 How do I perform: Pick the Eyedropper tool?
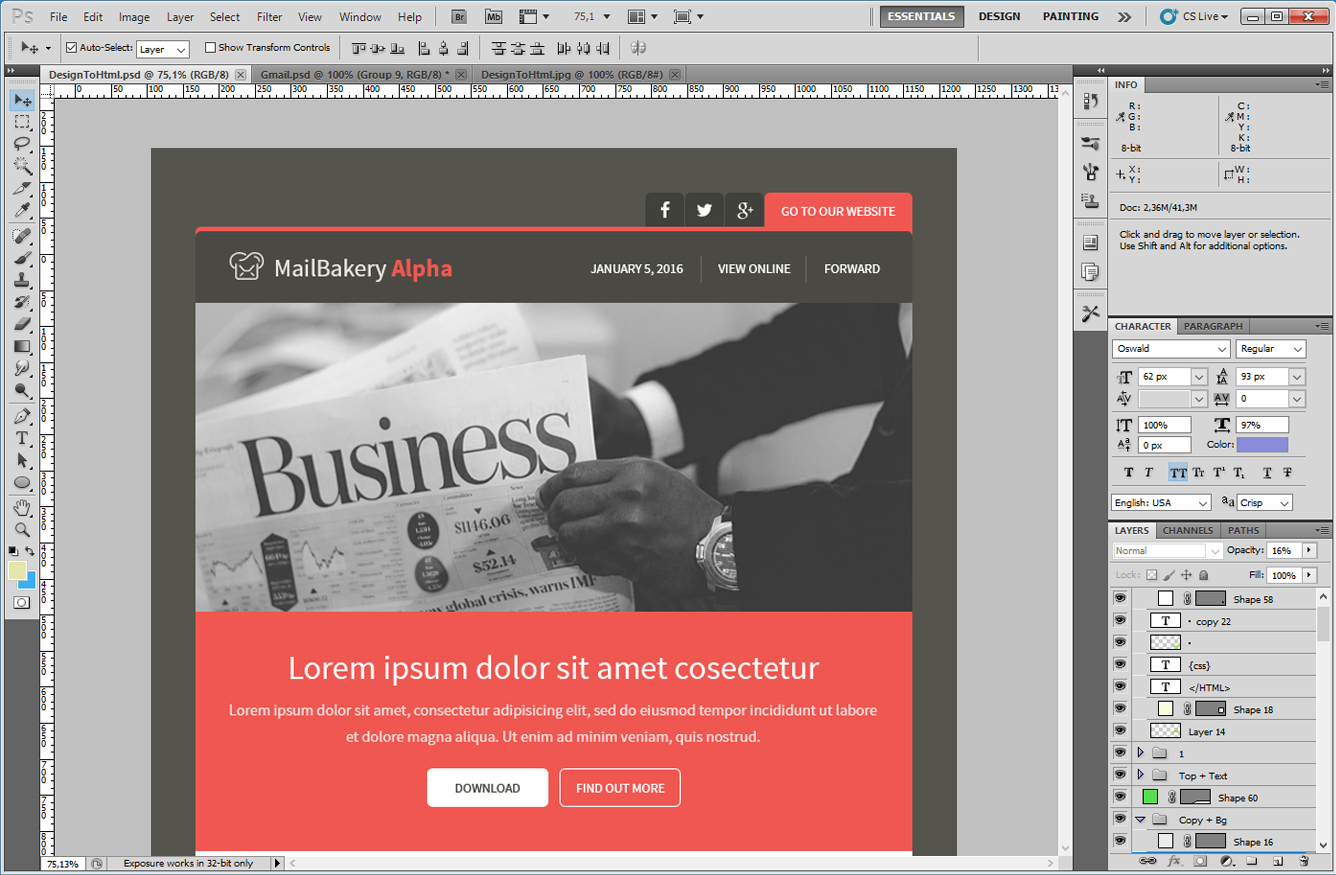pos(22,210)
